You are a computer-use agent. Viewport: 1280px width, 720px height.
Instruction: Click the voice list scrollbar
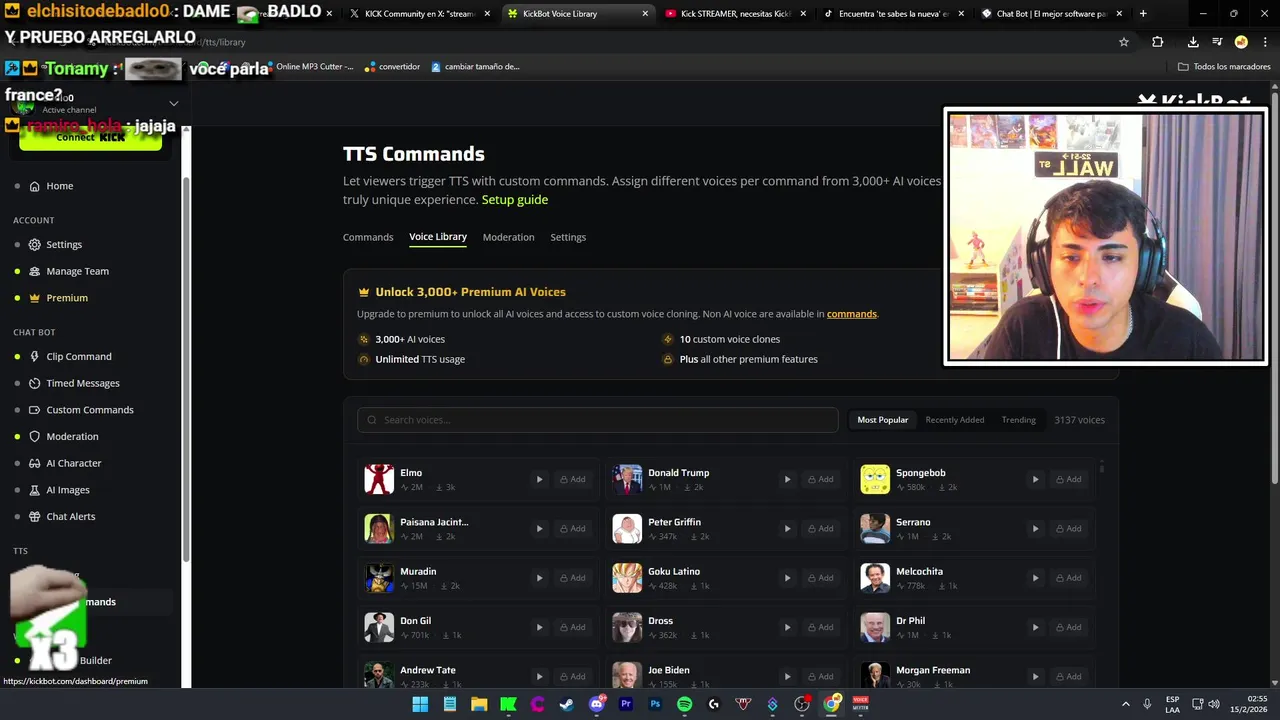click(1102, 467)
